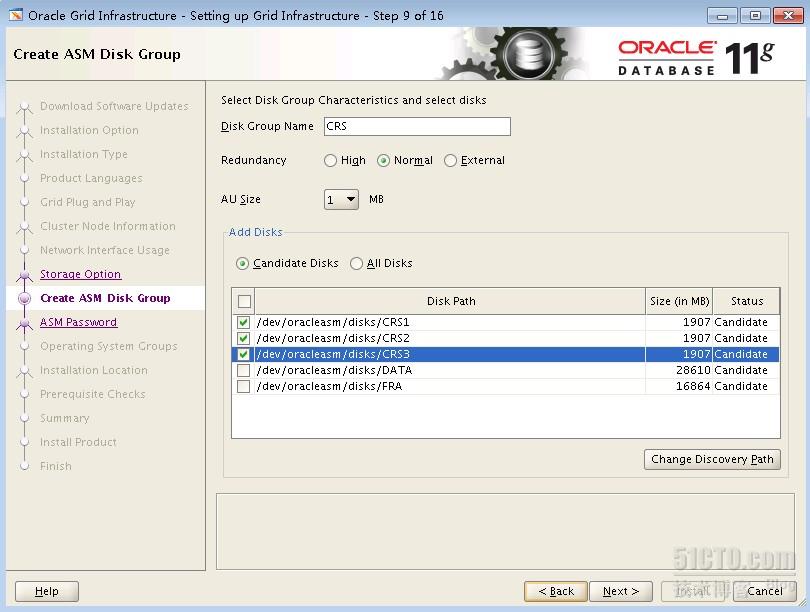The image size is (810, 612).
Task: Click the Size (in MB) column header
Action: tap(679, 301)
